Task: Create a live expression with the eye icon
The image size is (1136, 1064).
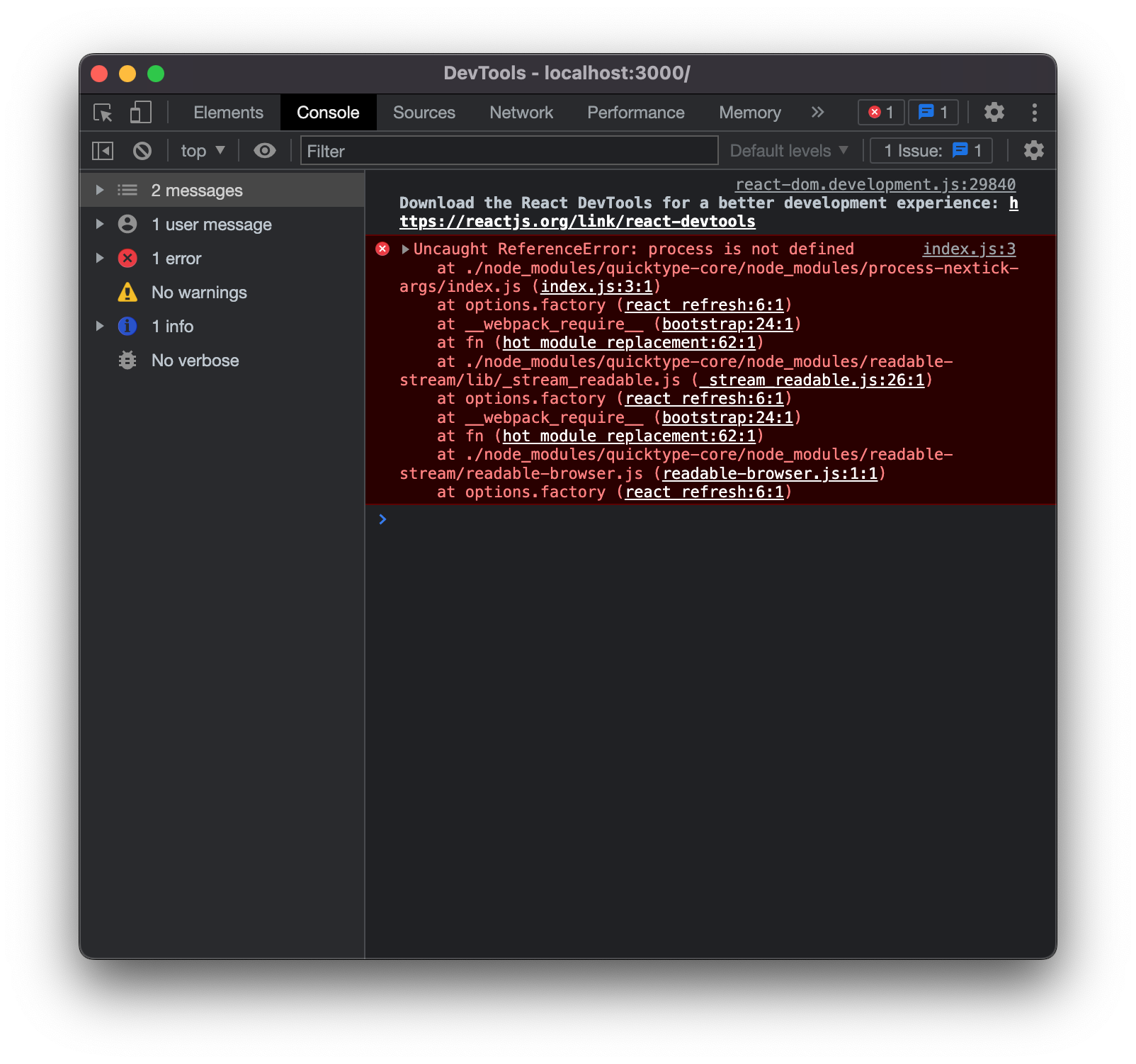Action: [264, 150]
